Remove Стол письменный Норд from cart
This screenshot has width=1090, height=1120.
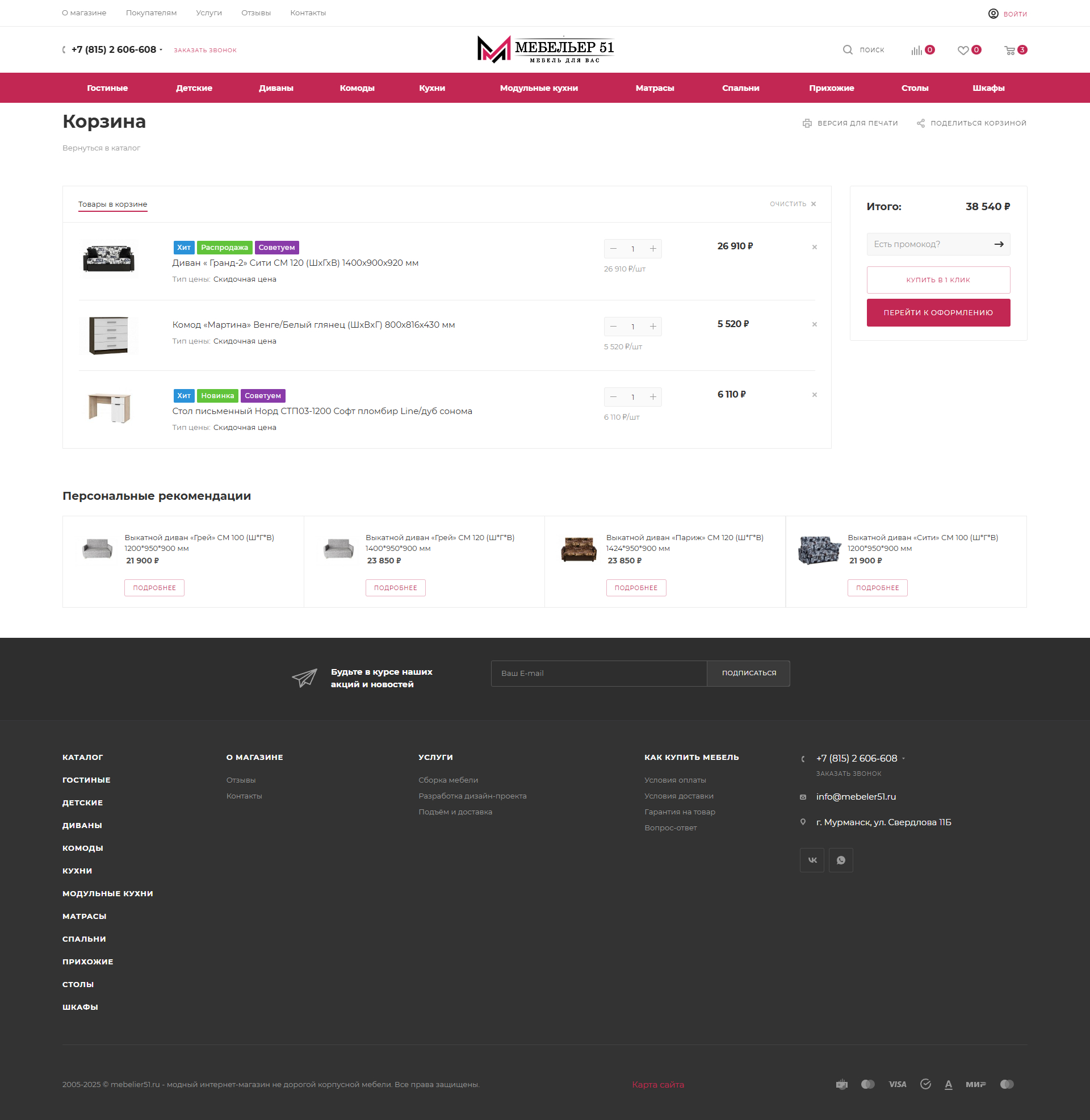814,395
